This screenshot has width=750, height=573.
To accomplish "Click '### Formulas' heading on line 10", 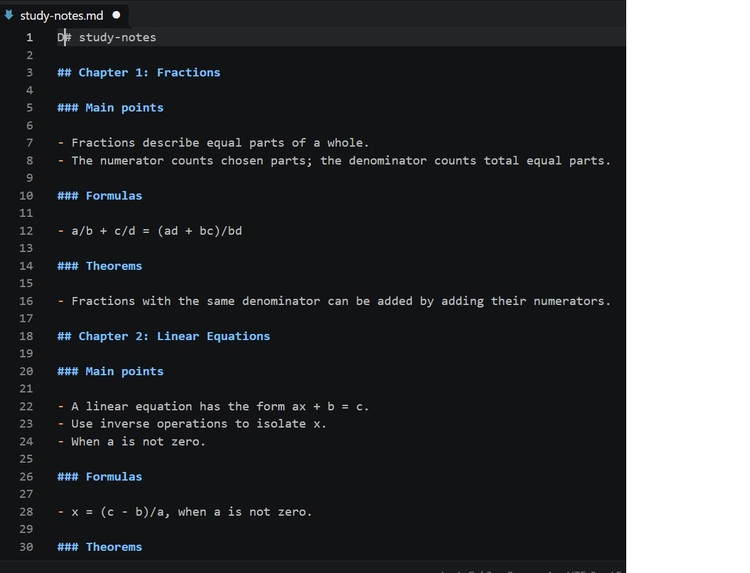I will pyautogui.click(x=100, y=196).
